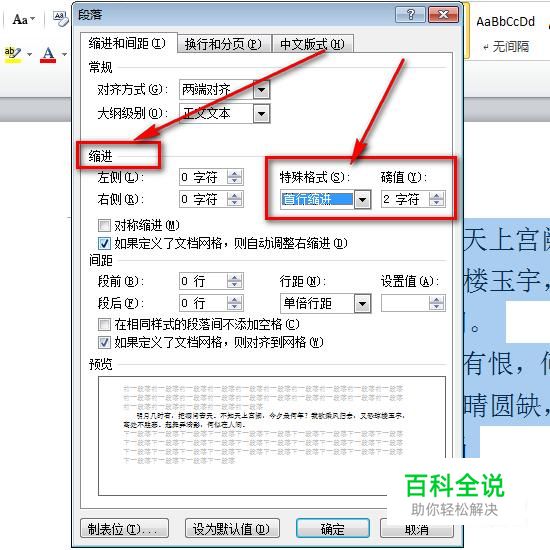Open the 特殊格式 dropdown arrow

click(362, 200)
